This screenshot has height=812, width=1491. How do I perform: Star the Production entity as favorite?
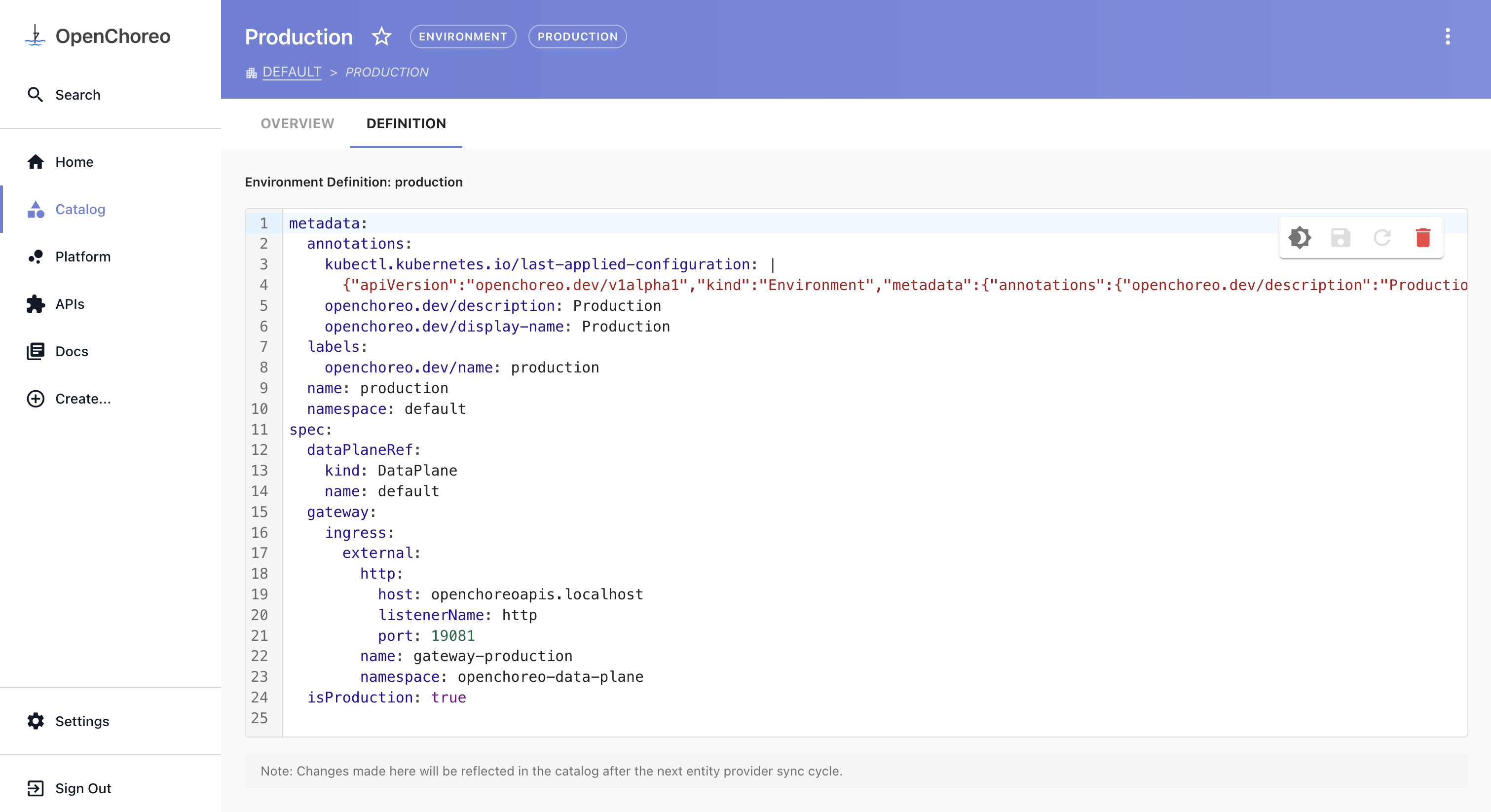(x=381, y=37)
